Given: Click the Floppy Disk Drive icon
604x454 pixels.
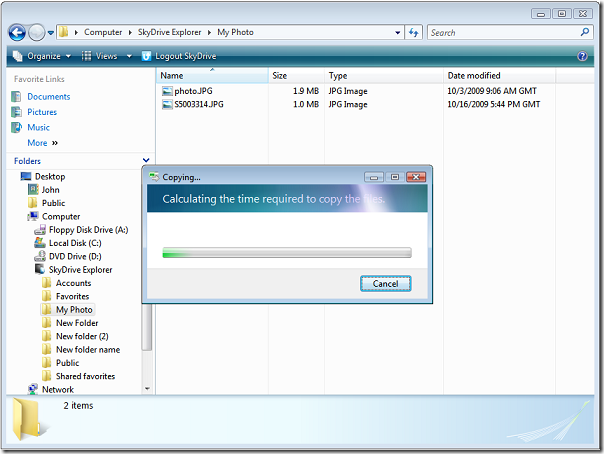Looking at the screenshot, I should (x=40, y=230).
